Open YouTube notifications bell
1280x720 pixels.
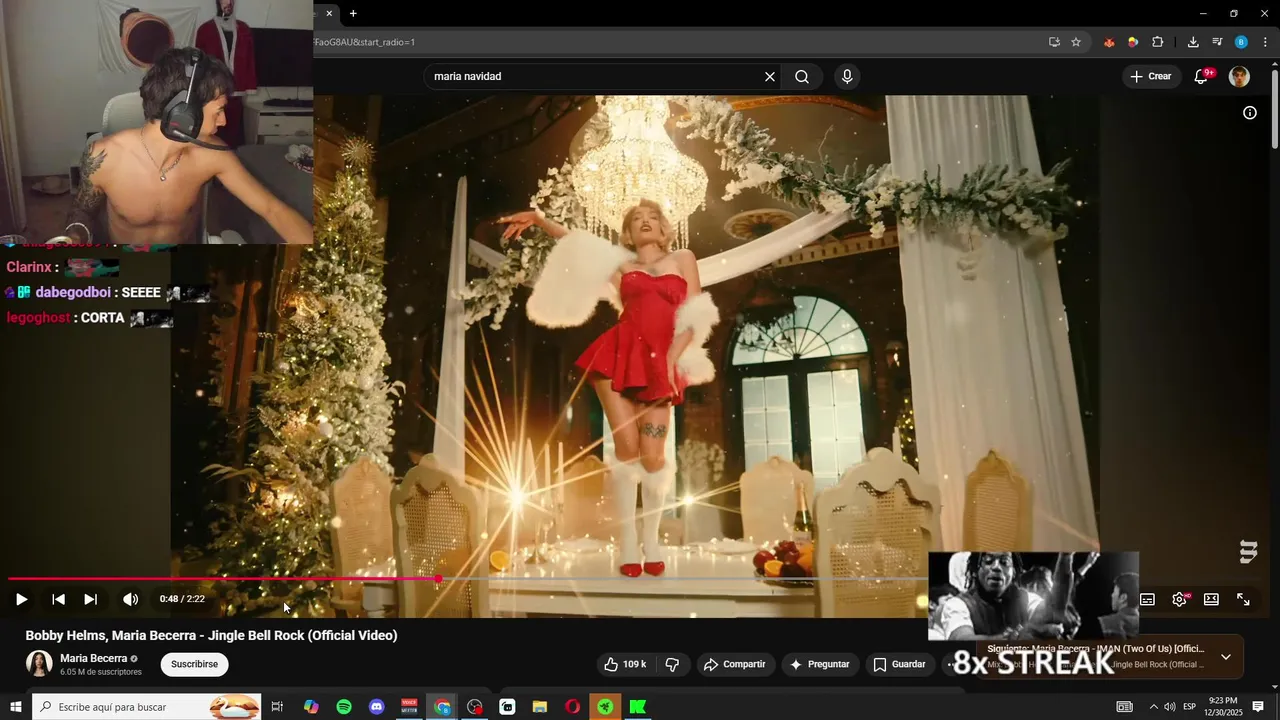click(1202, 77)
